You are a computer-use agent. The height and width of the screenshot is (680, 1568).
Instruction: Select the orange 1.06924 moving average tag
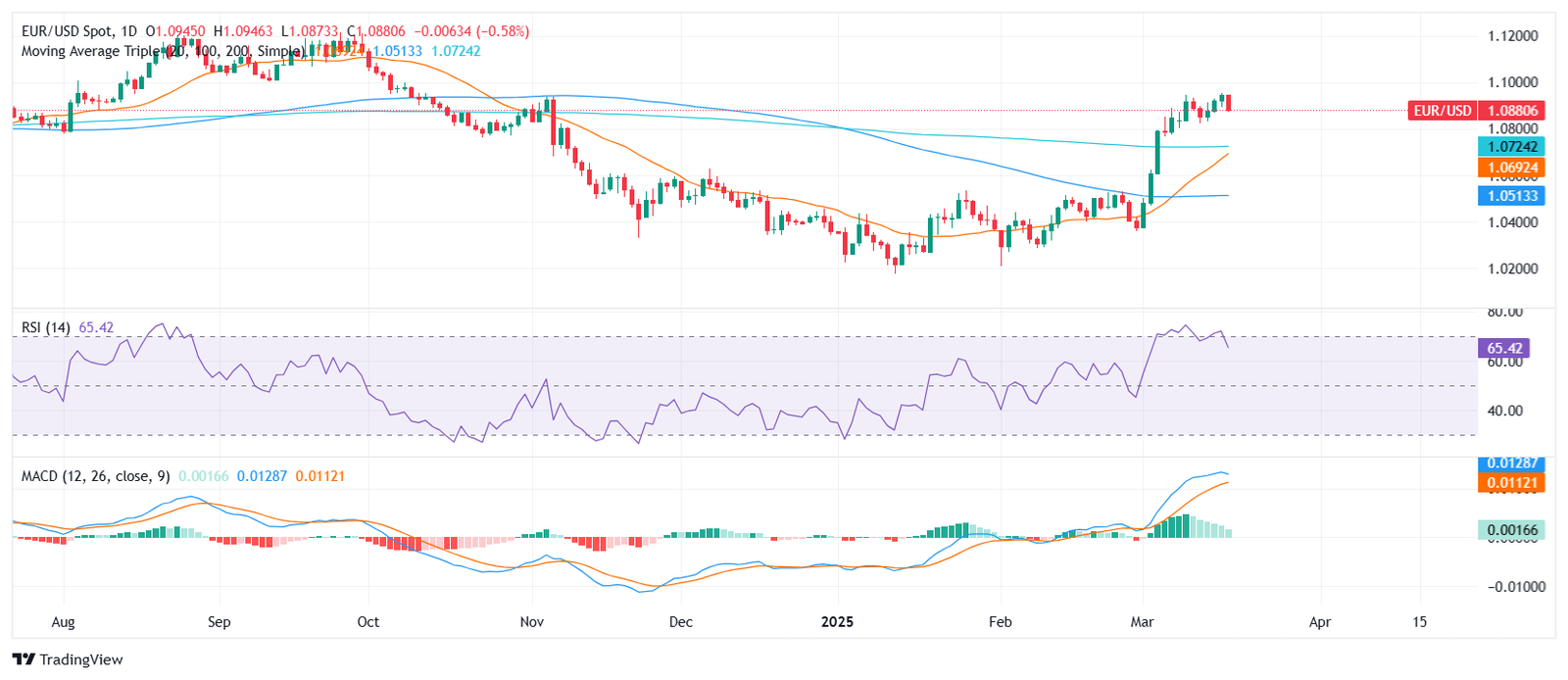pyautogui.click(x=1511, y=168)
